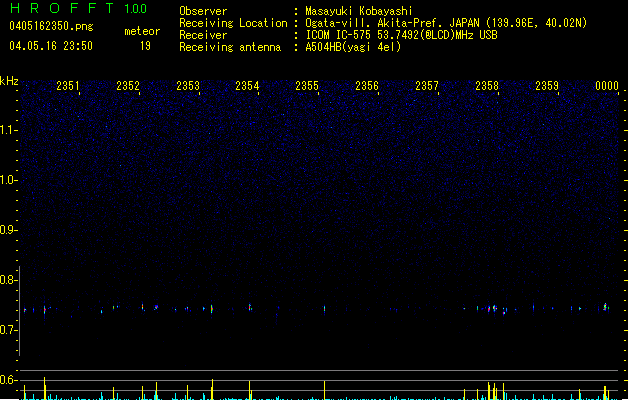Click the 'Observer' field label
The image size is (629, 400).
(203, 11)
